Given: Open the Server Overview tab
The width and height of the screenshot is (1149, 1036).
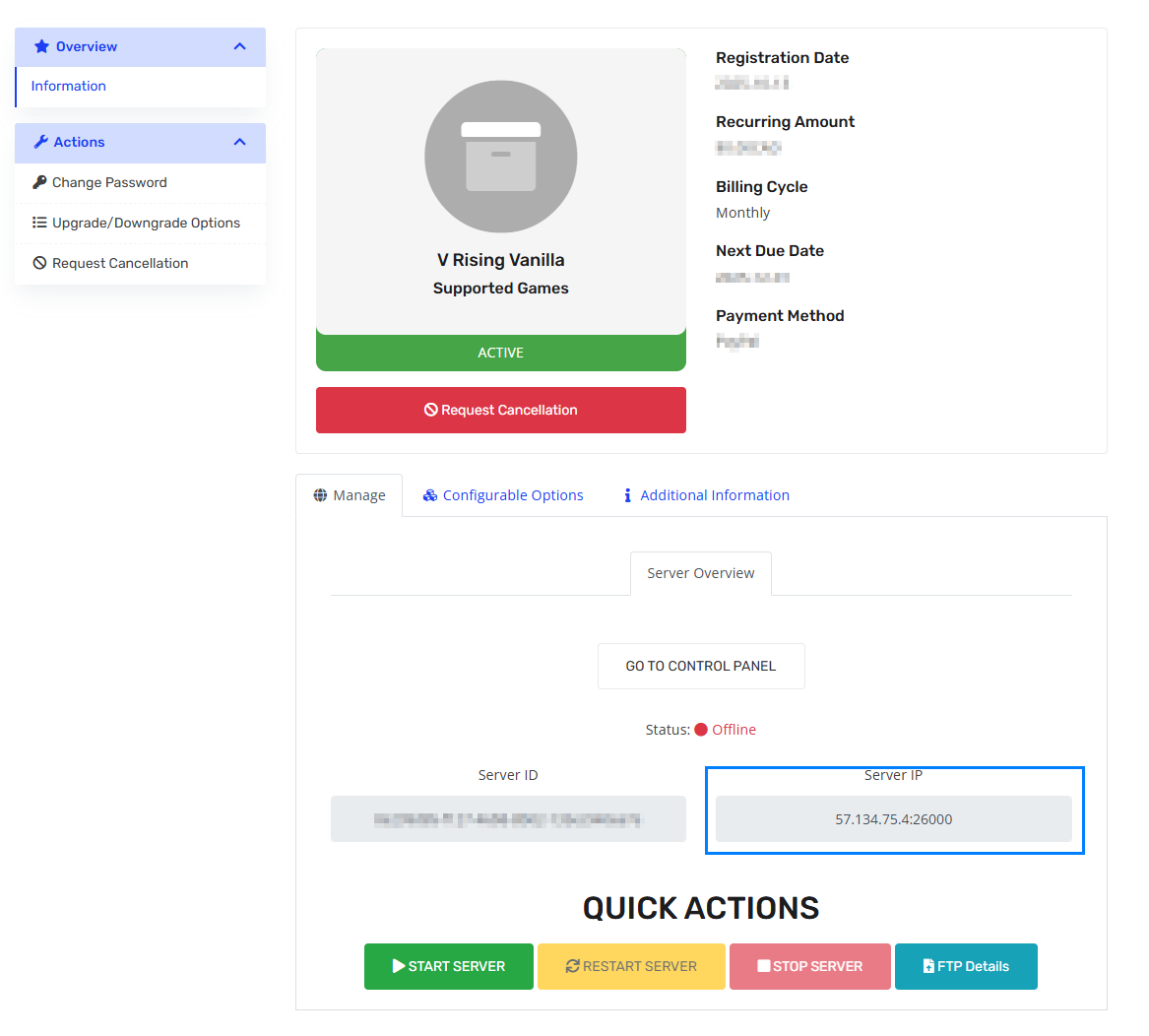Looking at the screenshot, I should point(700,573).
